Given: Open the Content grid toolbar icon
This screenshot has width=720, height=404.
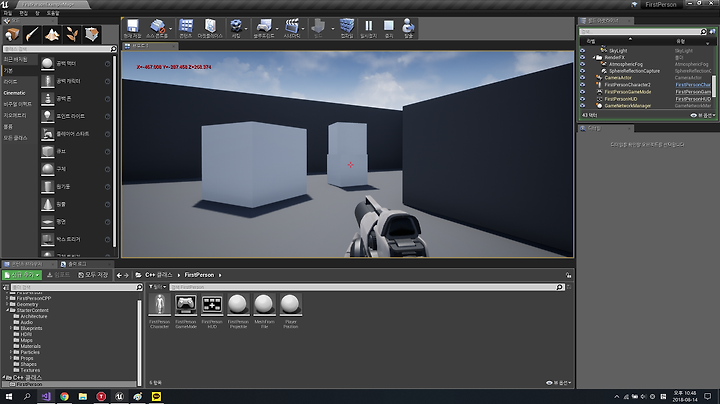Looking at the screenshot, I should pyautogui.click(x=186, y=28).
